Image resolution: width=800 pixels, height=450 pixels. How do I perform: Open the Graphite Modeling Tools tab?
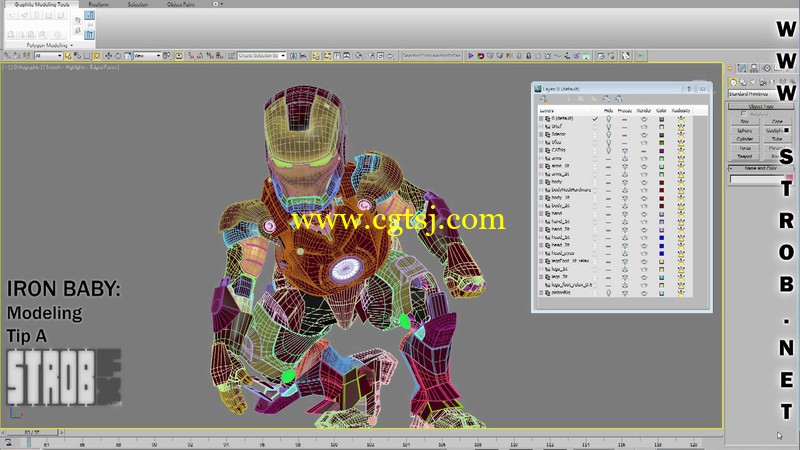[x=42, y=4]
